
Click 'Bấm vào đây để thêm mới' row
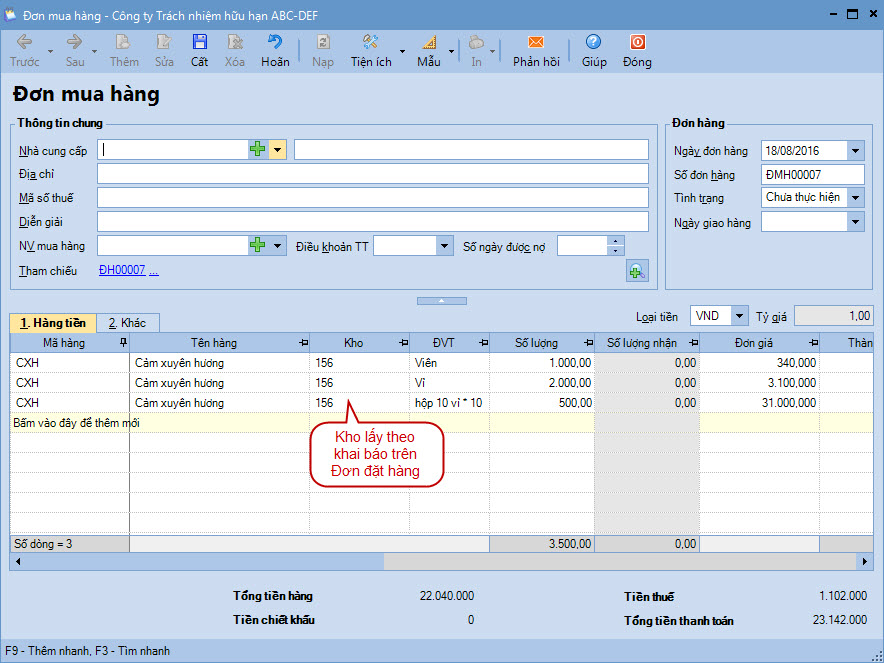pyautogui.click(x=441, y=423)
